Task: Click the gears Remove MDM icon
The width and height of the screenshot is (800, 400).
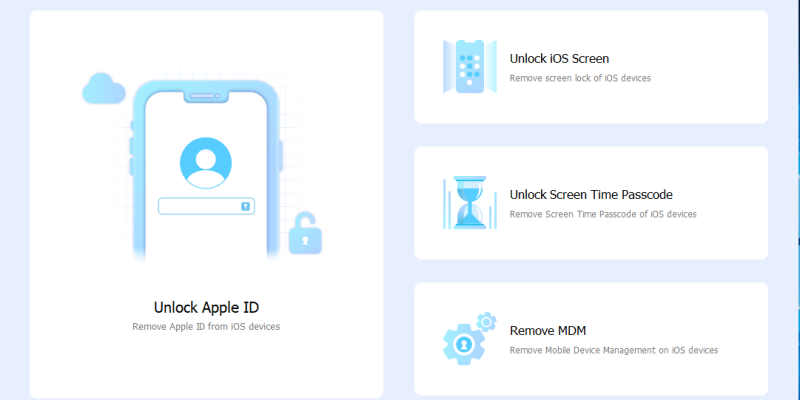Action: tap(470, 338)
